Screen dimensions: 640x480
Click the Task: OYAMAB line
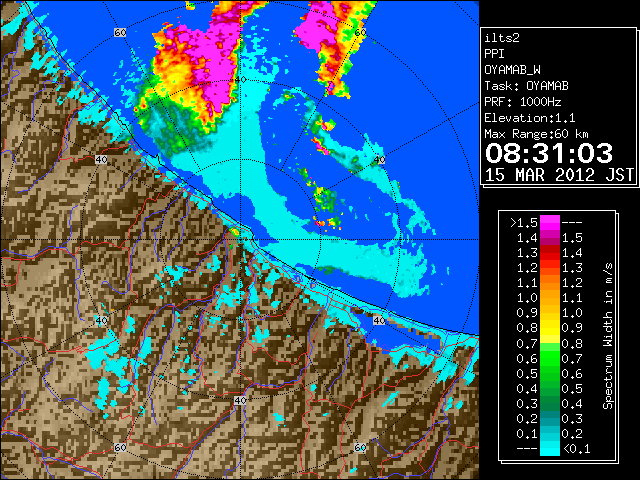pos(526,86)
